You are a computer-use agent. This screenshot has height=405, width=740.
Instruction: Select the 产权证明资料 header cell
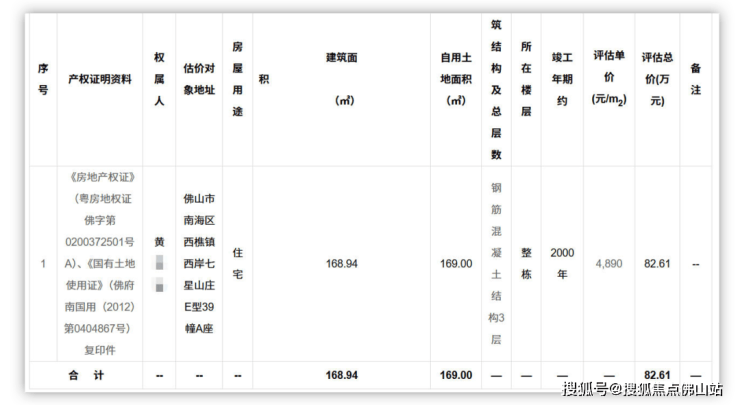(99, 79)
